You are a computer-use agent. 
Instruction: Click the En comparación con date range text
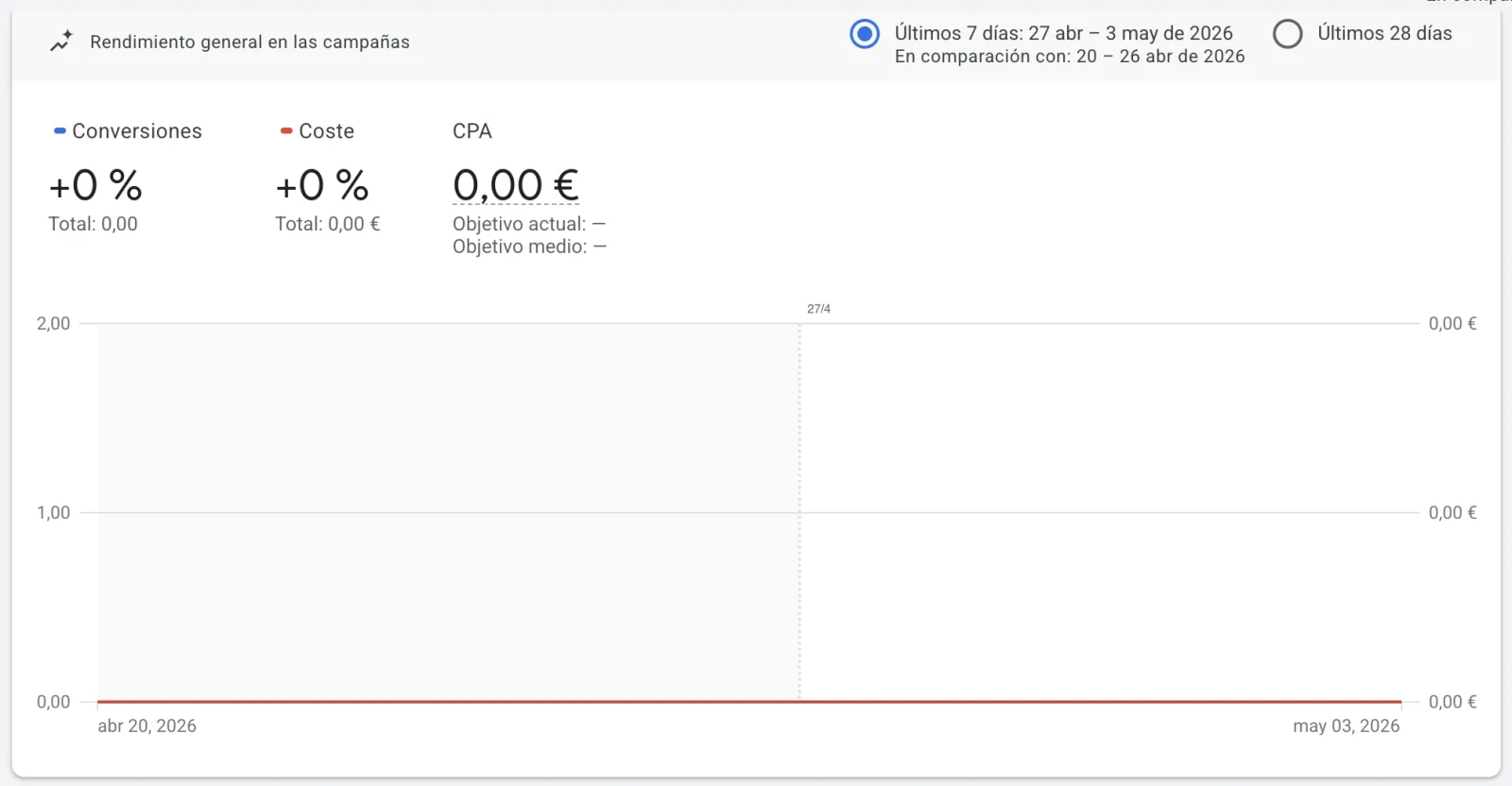point(1070,57)
